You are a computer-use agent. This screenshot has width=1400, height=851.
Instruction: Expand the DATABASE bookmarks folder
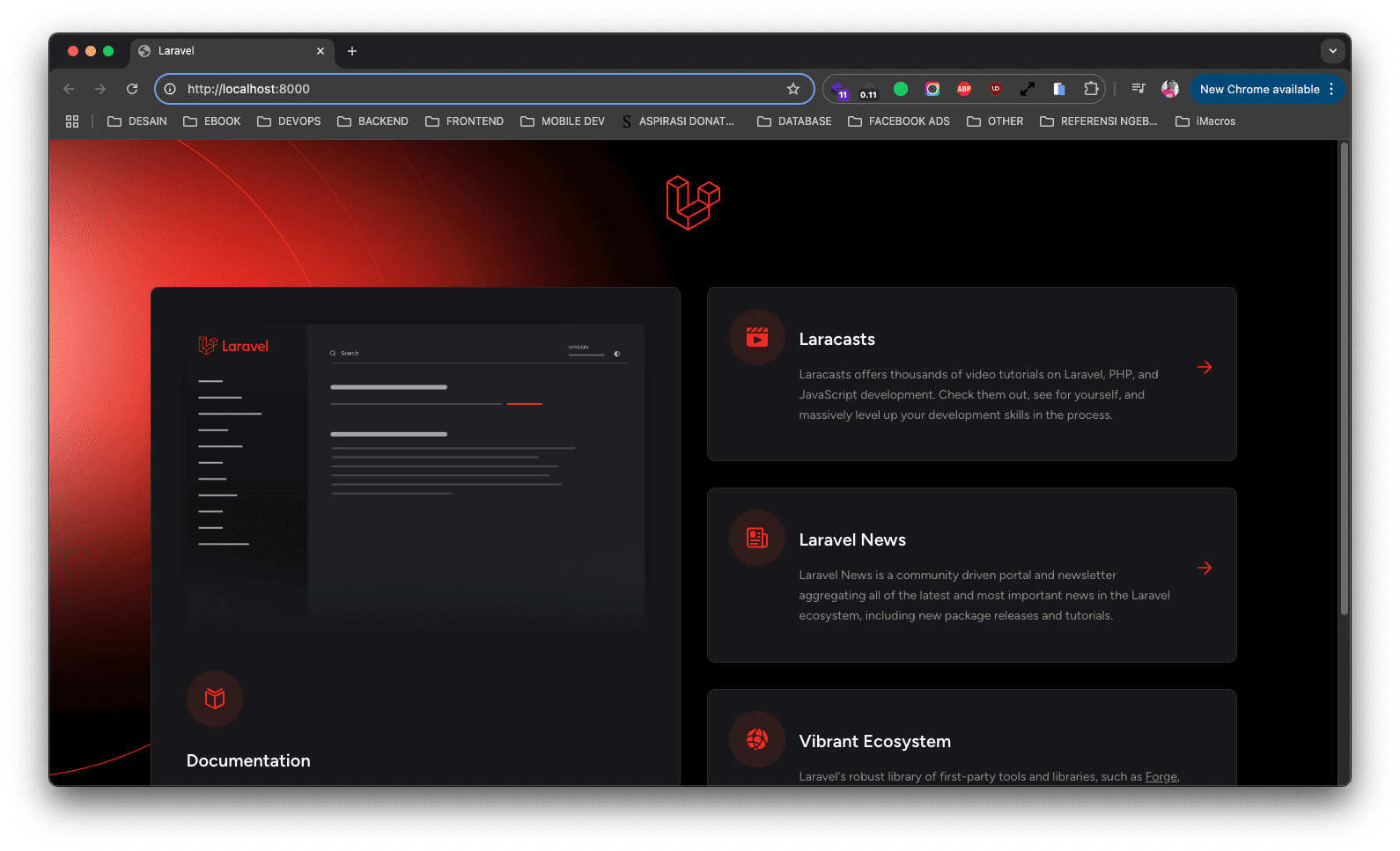794,121
